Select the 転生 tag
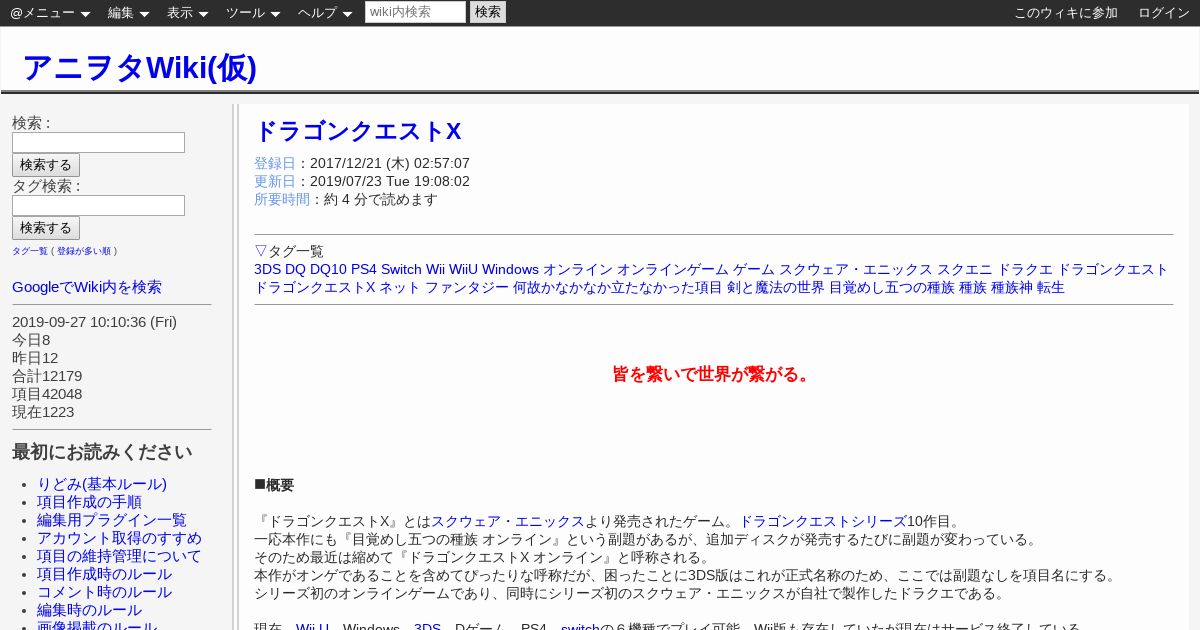The height and width of the screenshot is (630, 1200). 1051,287
